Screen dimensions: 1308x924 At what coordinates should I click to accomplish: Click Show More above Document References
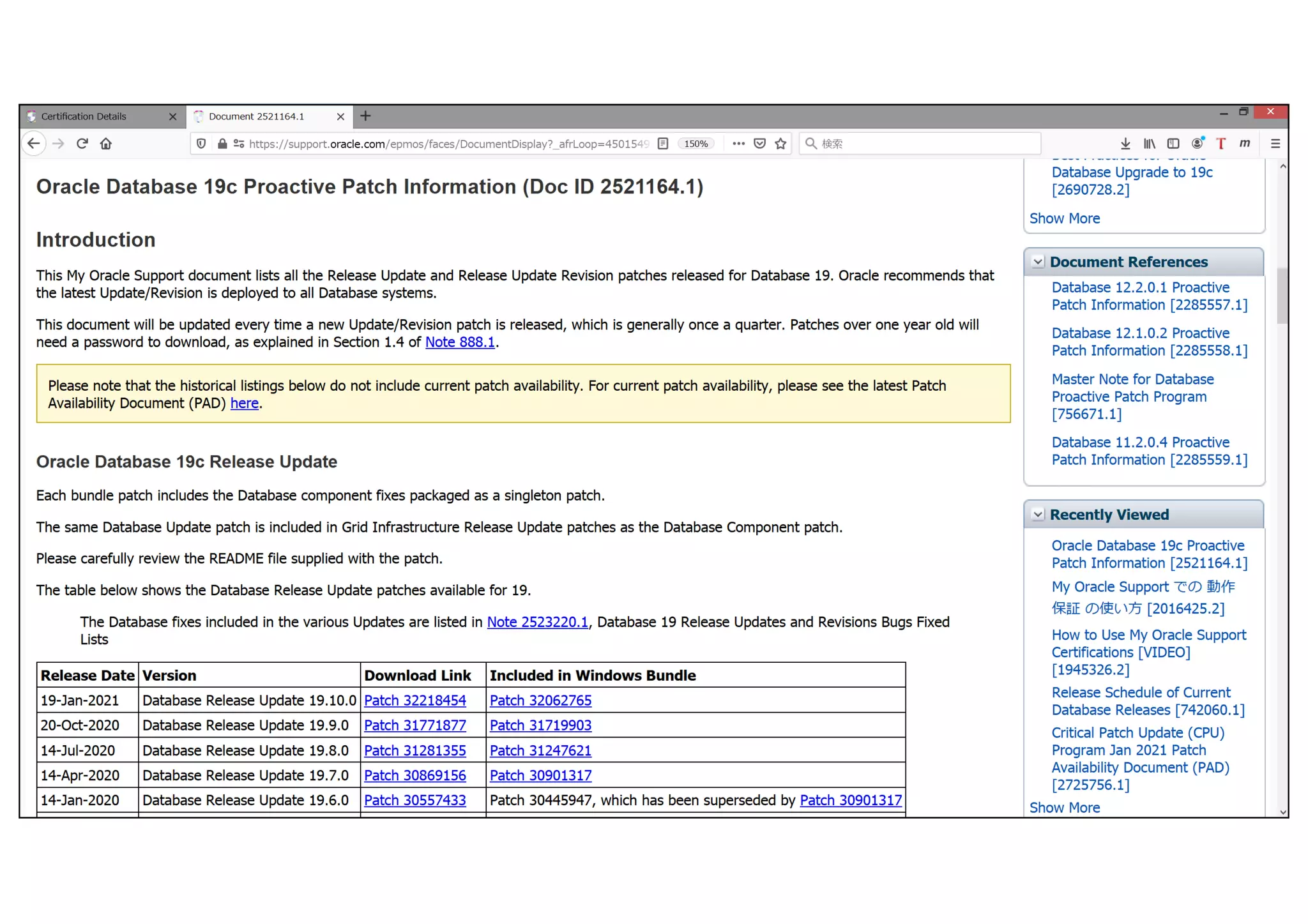(x=1064, y=218)
